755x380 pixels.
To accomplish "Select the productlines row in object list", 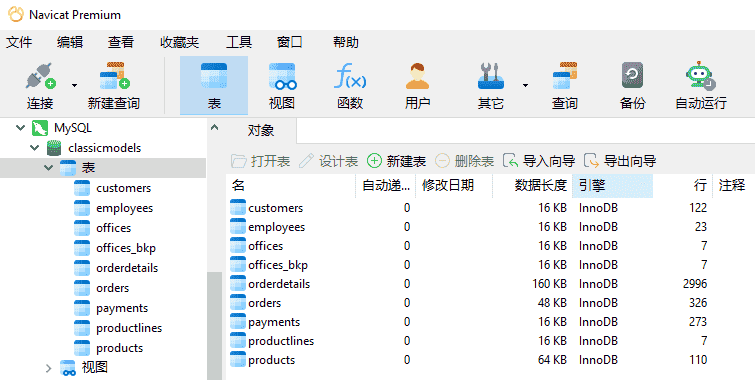I will 490,341.
